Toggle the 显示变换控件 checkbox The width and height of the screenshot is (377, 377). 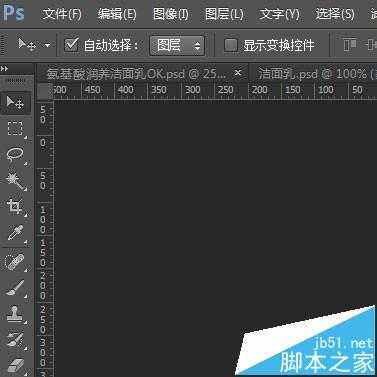point(230,45)
